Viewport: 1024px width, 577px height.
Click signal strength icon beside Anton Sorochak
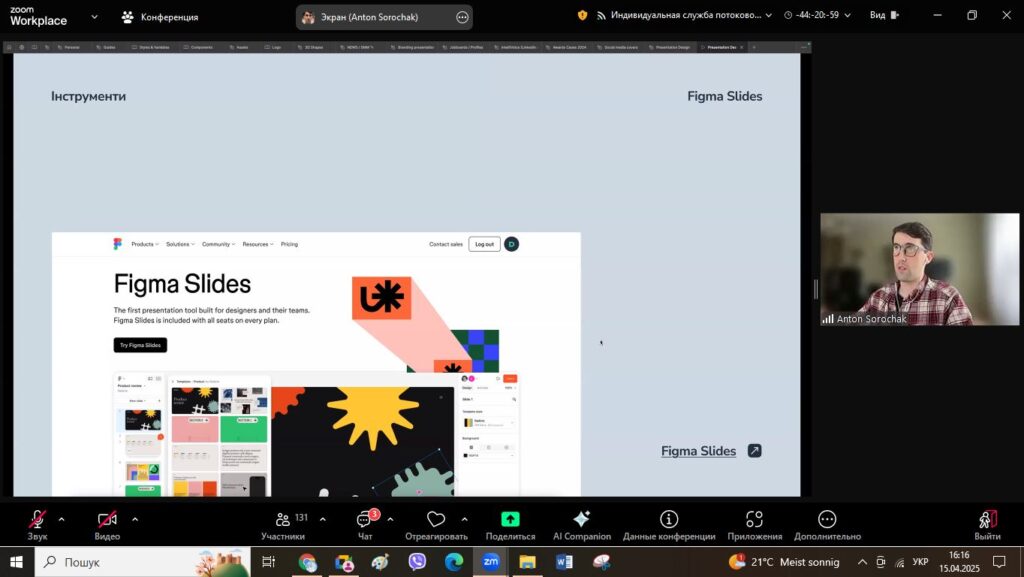827,319
